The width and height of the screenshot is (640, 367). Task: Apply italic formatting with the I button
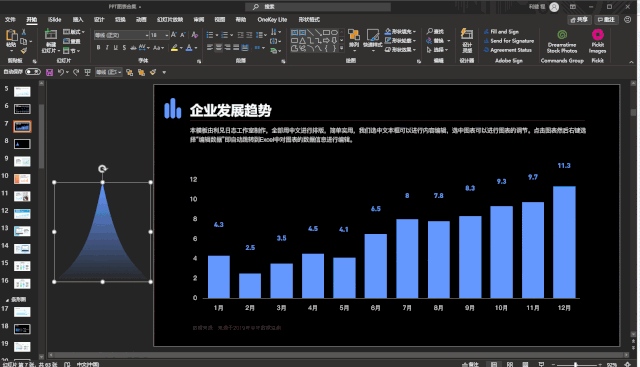click(x=107, y=48)
